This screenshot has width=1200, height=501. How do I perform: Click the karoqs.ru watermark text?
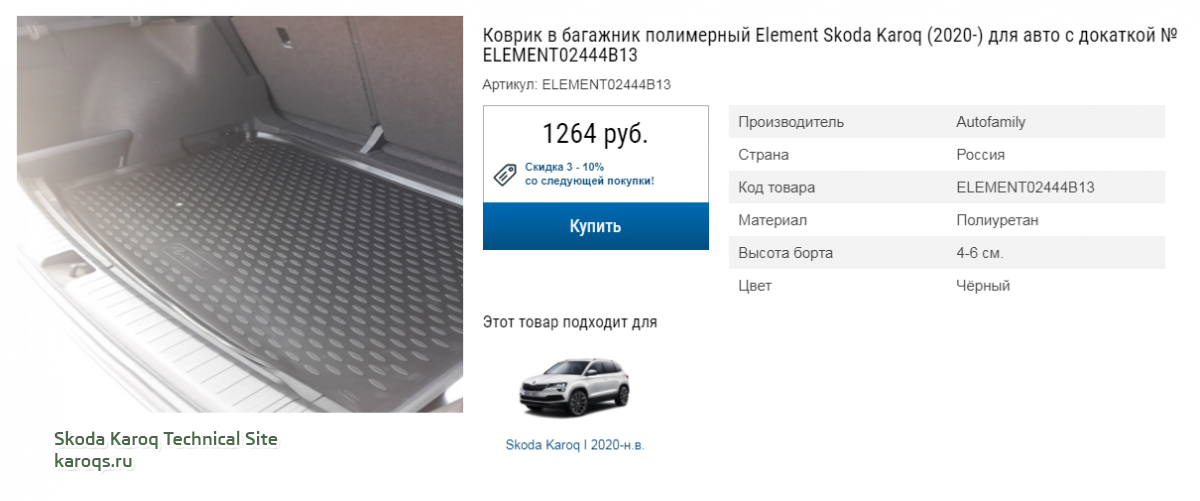click(93, 462)
